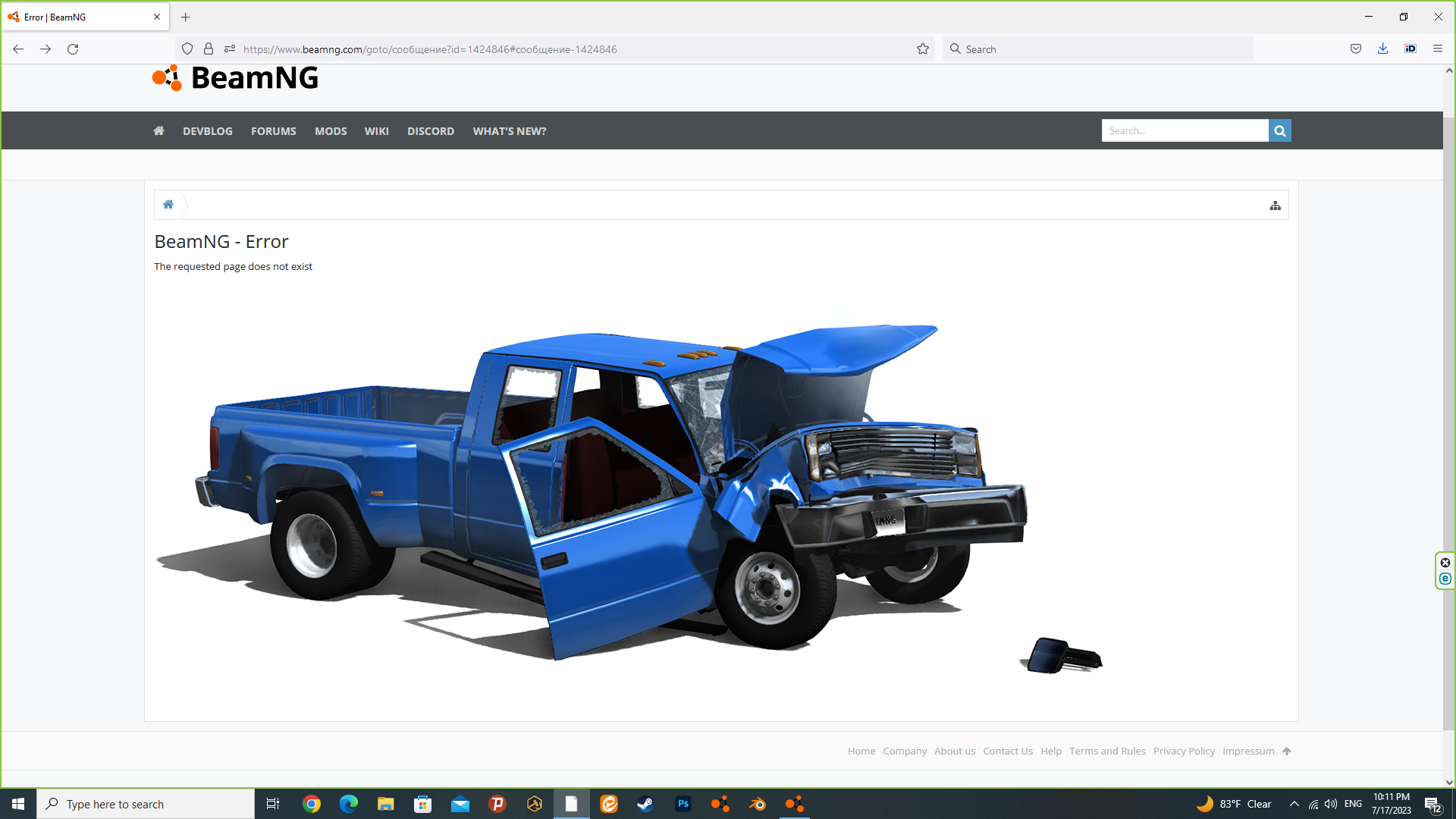The width and height of the screenshot is (1456, 819).
Task: Open the DISCORD menu item
Action: pyautogui.click(x=431, y=131)
